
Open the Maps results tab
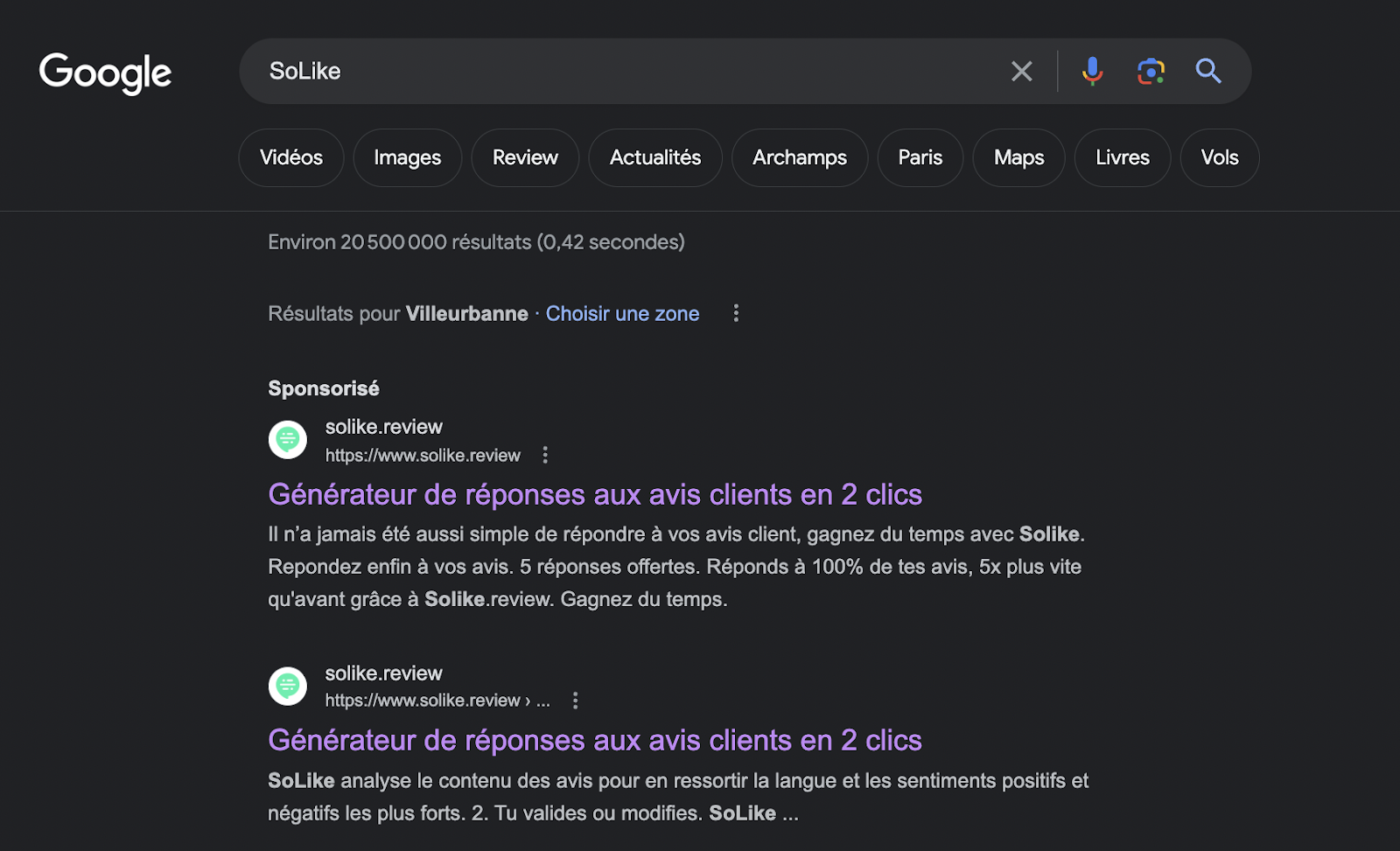click(1018, 157)
